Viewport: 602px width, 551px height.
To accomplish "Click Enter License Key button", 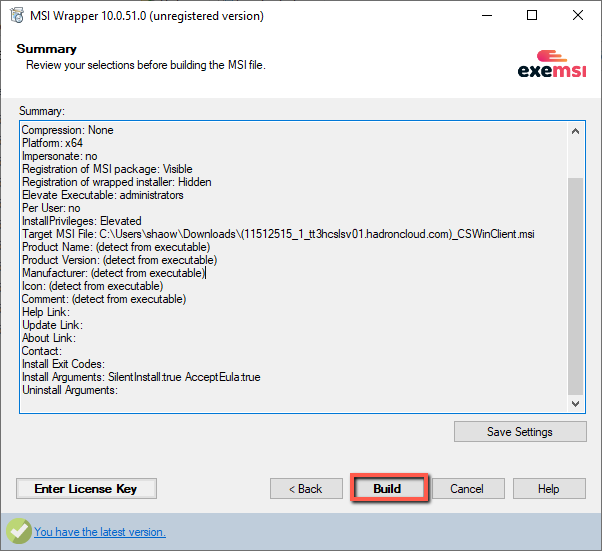I will (86, 488).
